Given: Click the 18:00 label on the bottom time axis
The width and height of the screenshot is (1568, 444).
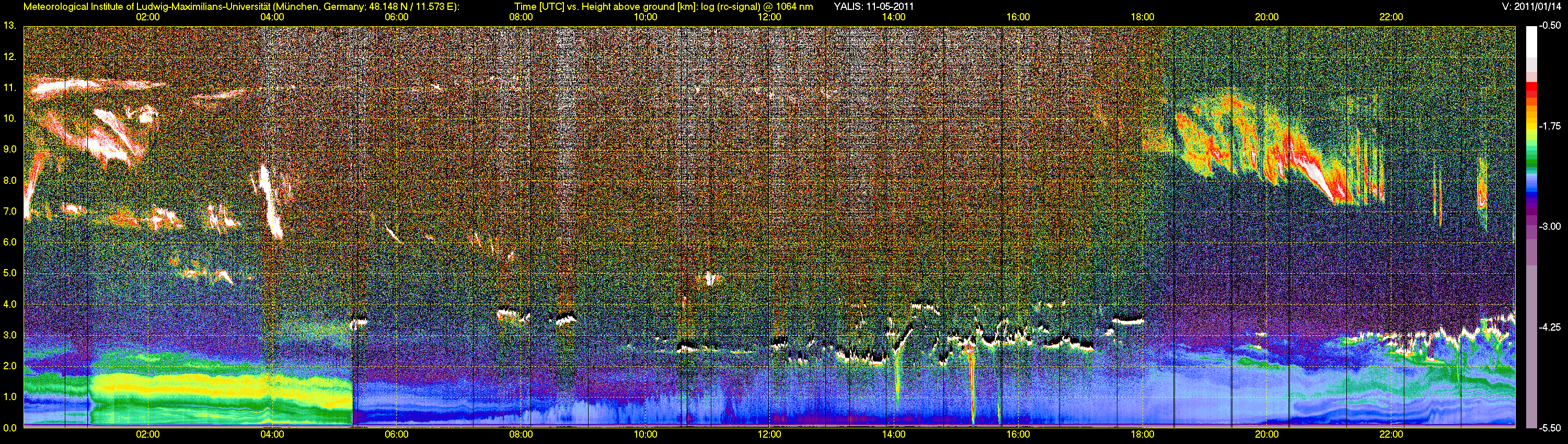Looking at the screenshot, I should (1143, 435).
